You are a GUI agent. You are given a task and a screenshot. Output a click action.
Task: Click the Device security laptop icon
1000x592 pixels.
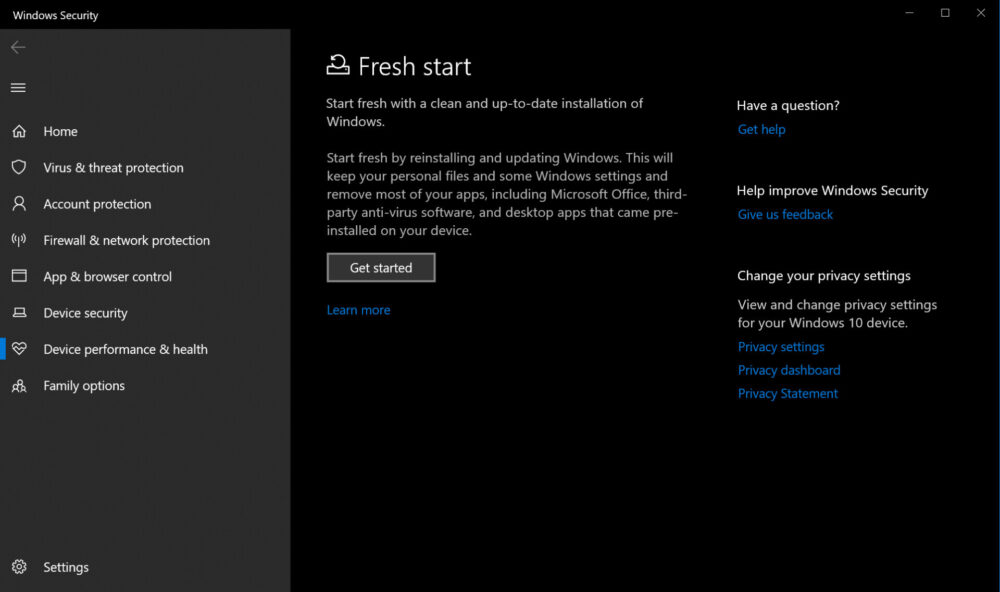(x=21, y=313)
